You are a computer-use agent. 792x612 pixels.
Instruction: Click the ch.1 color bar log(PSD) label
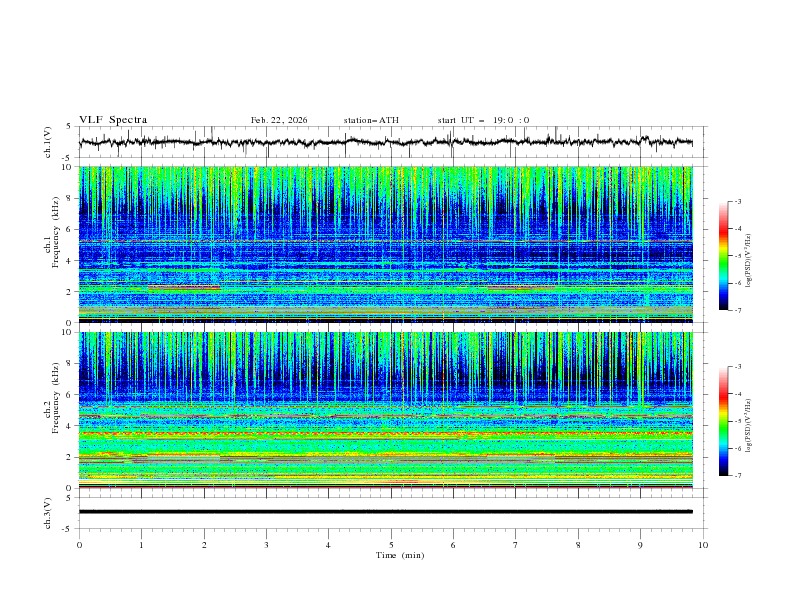[x=749, y=261]
